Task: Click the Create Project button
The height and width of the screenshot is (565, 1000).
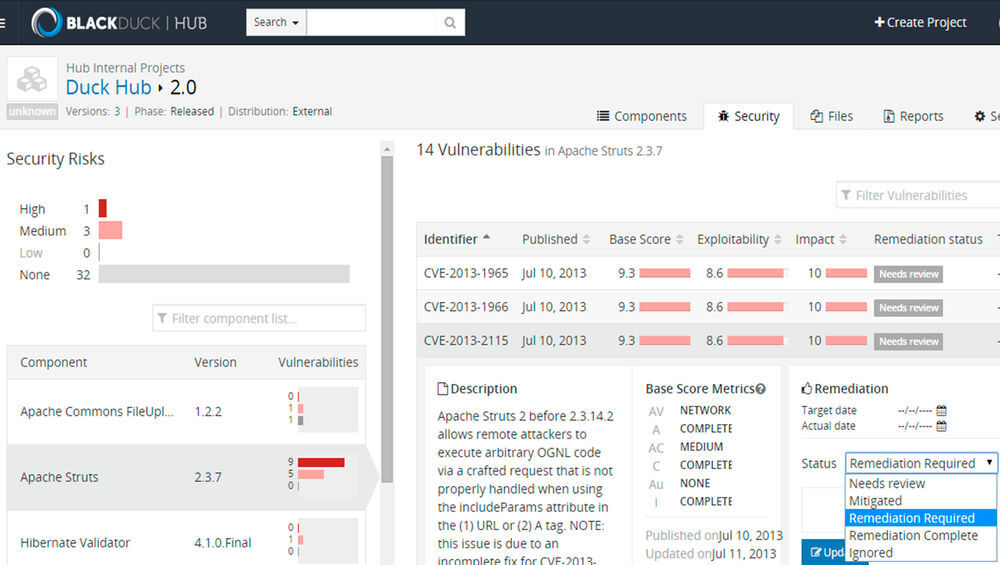Action: click(920, 22)
